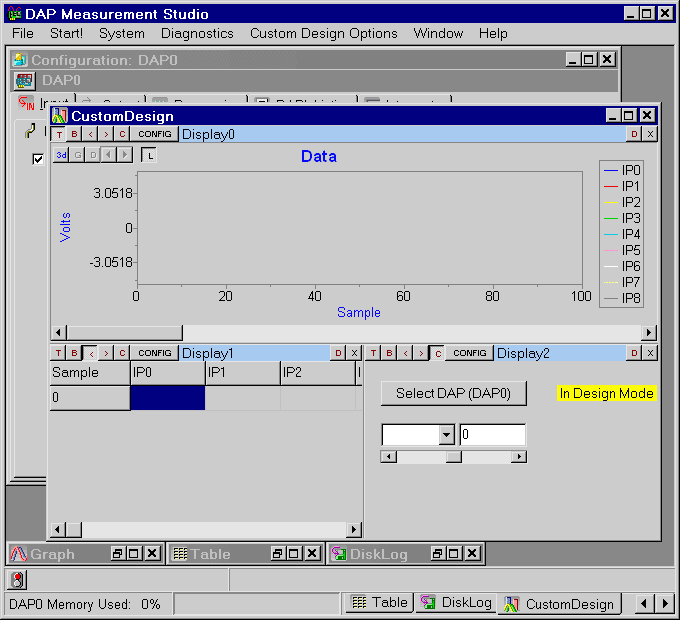Click the left arrow button in Display1 toolbar

click(90, 353)
